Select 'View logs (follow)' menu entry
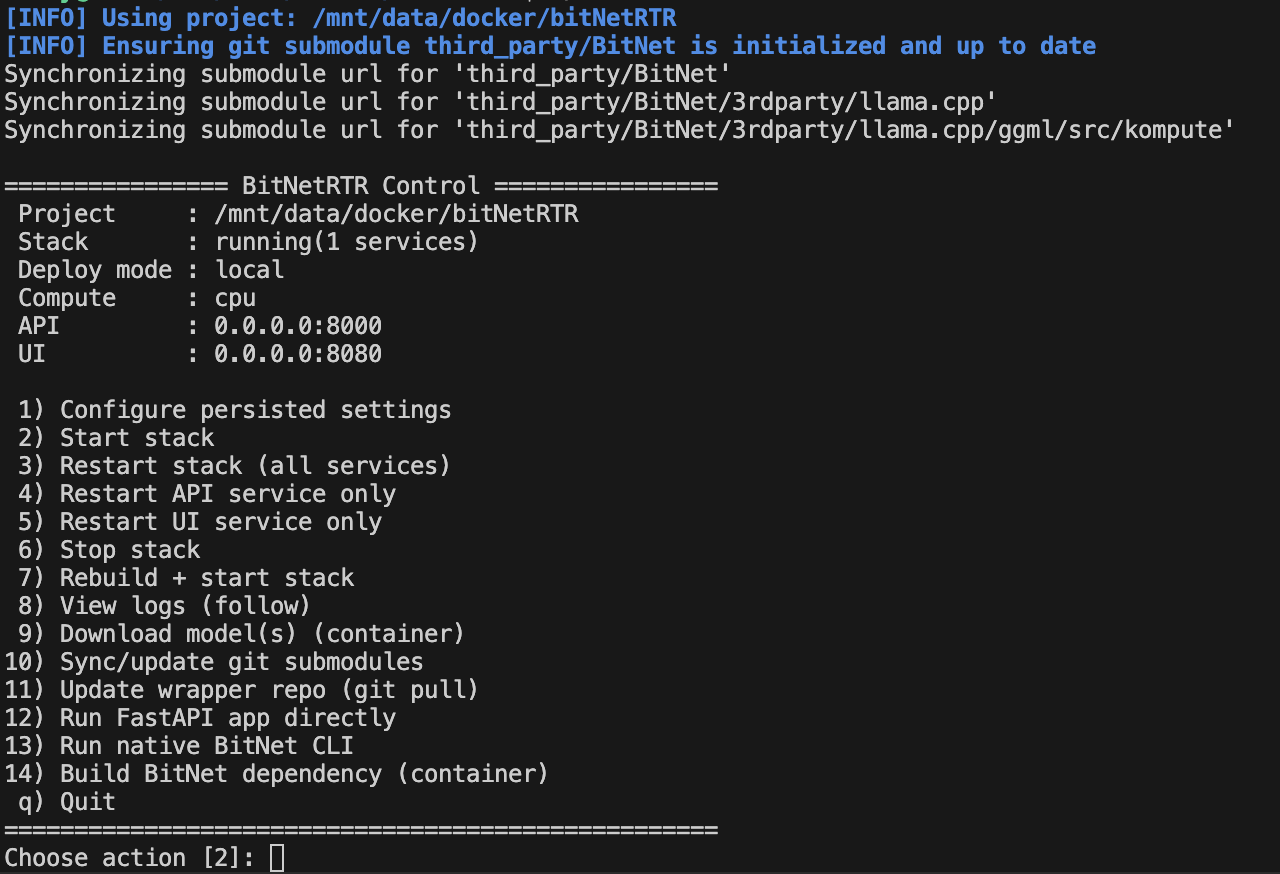This screenshot has width=1280, height=874. click(x=185, y=606)
